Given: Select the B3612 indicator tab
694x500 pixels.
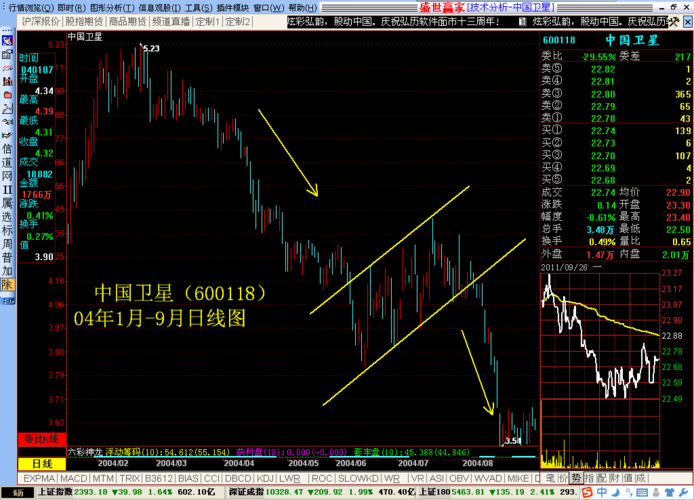Looking at the screenshot, I should coord(158,479).
